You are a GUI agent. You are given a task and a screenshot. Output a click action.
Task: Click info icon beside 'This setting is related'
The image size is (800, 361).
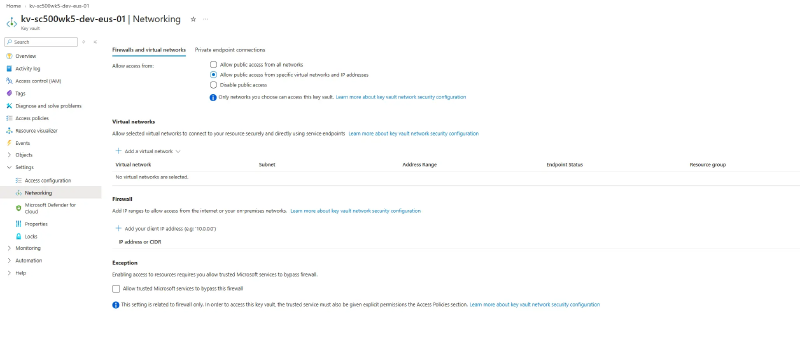click(x=116, y=305)
